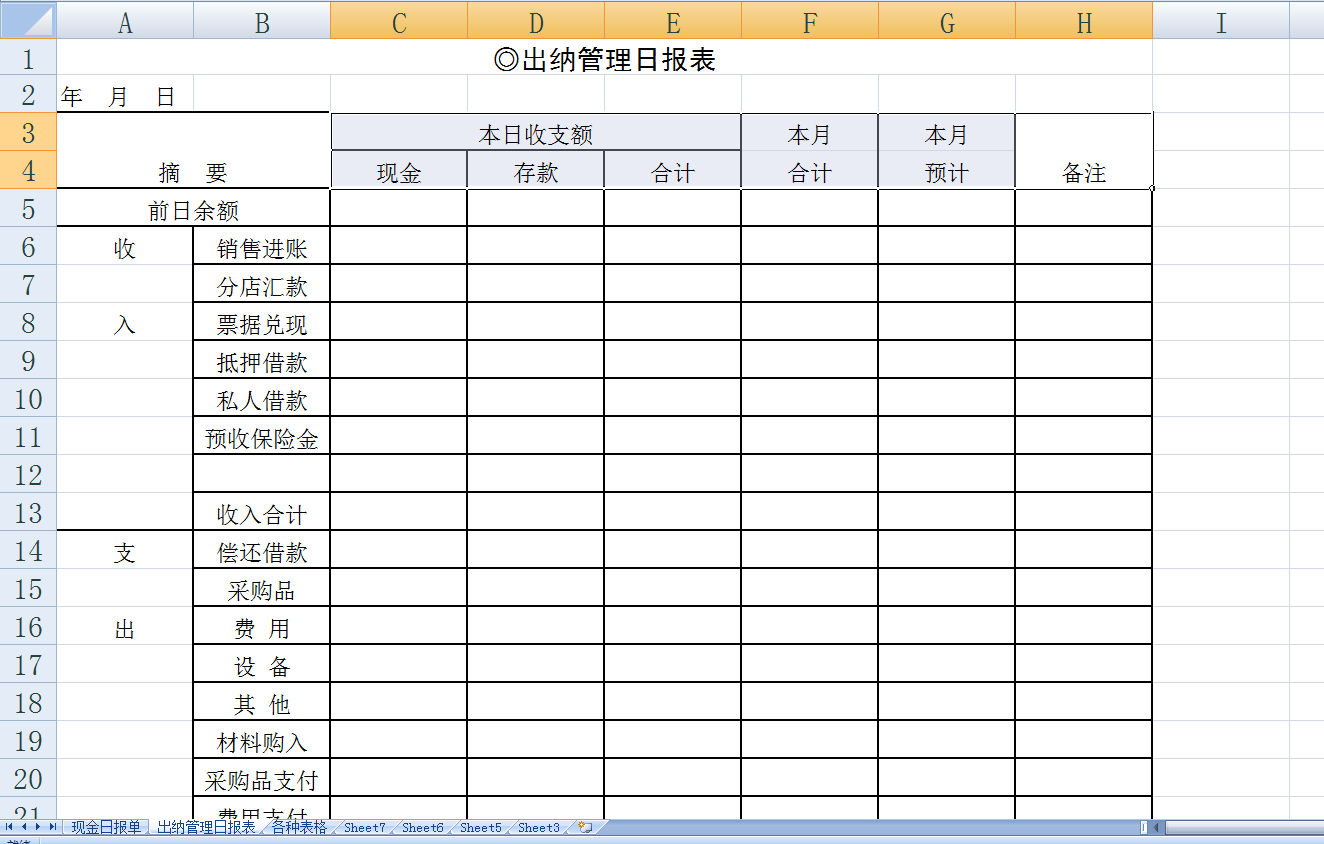Click the 现金 column heading cell
1324x844 pixels.
[399, 171]
